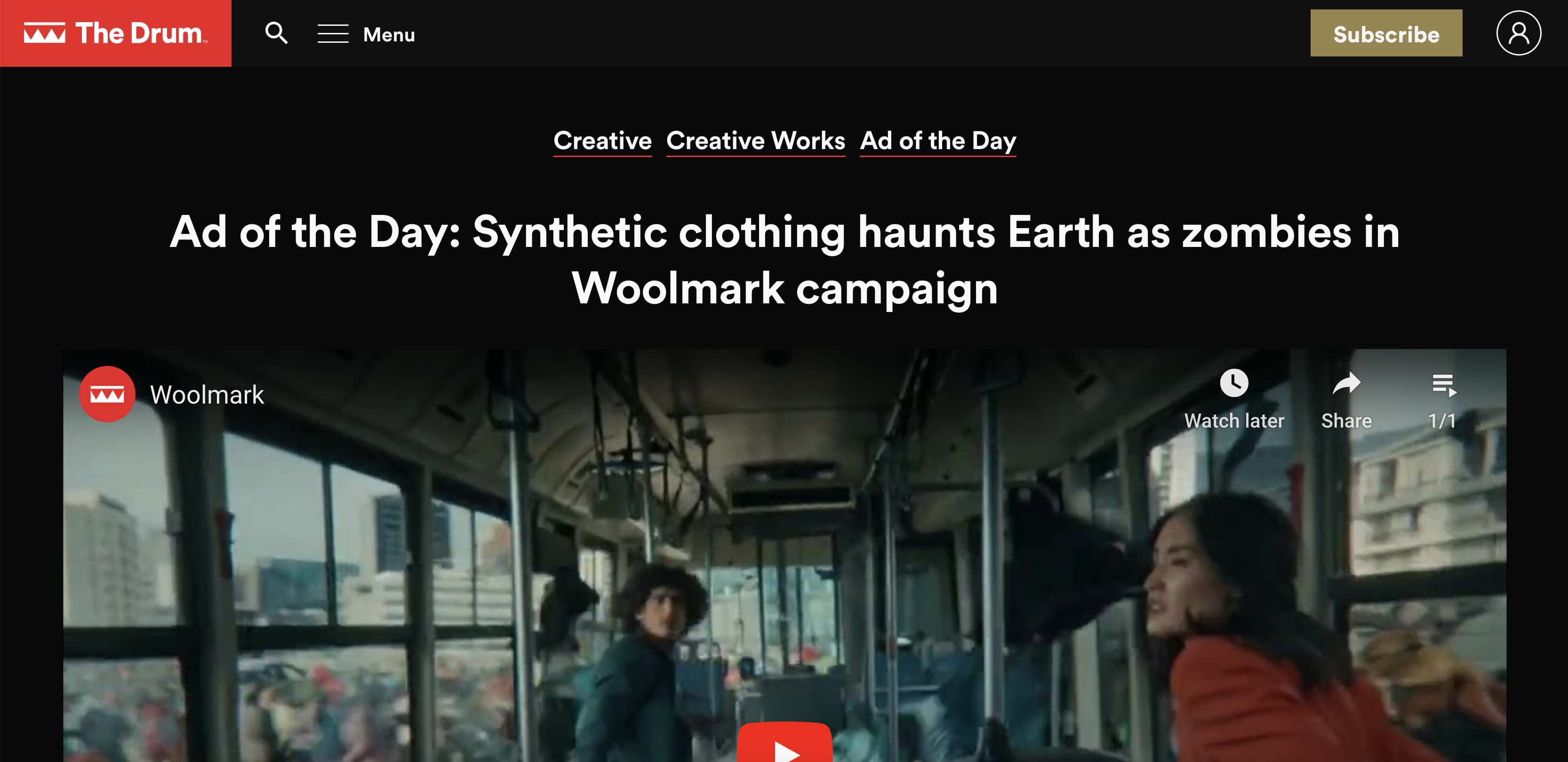Open the search magnifier icon
Image resolution: width=1568 pixels, height=762 pixels.
coord(276,33)
